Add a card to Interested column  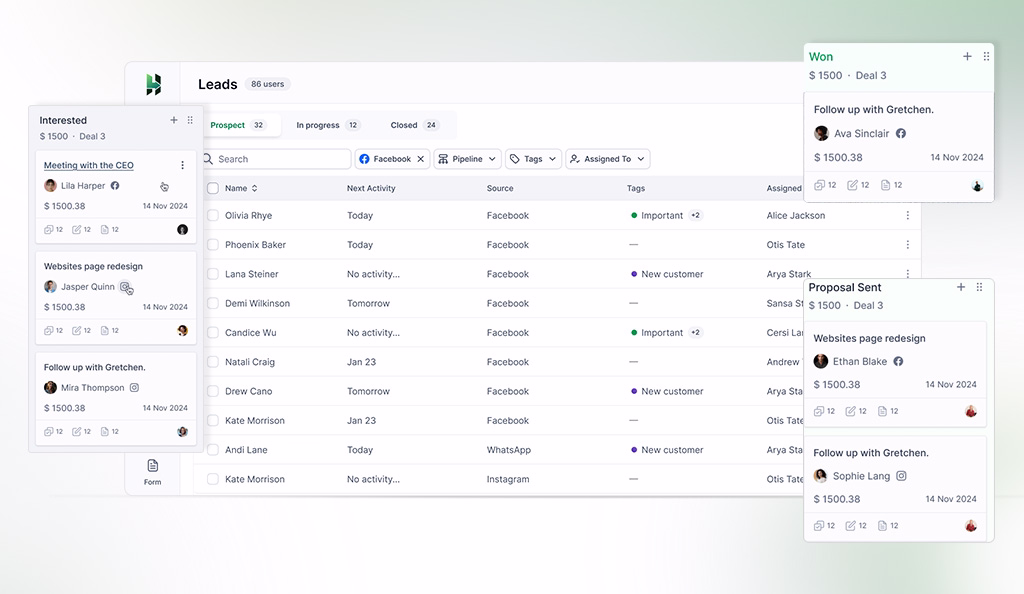[174, 120]
